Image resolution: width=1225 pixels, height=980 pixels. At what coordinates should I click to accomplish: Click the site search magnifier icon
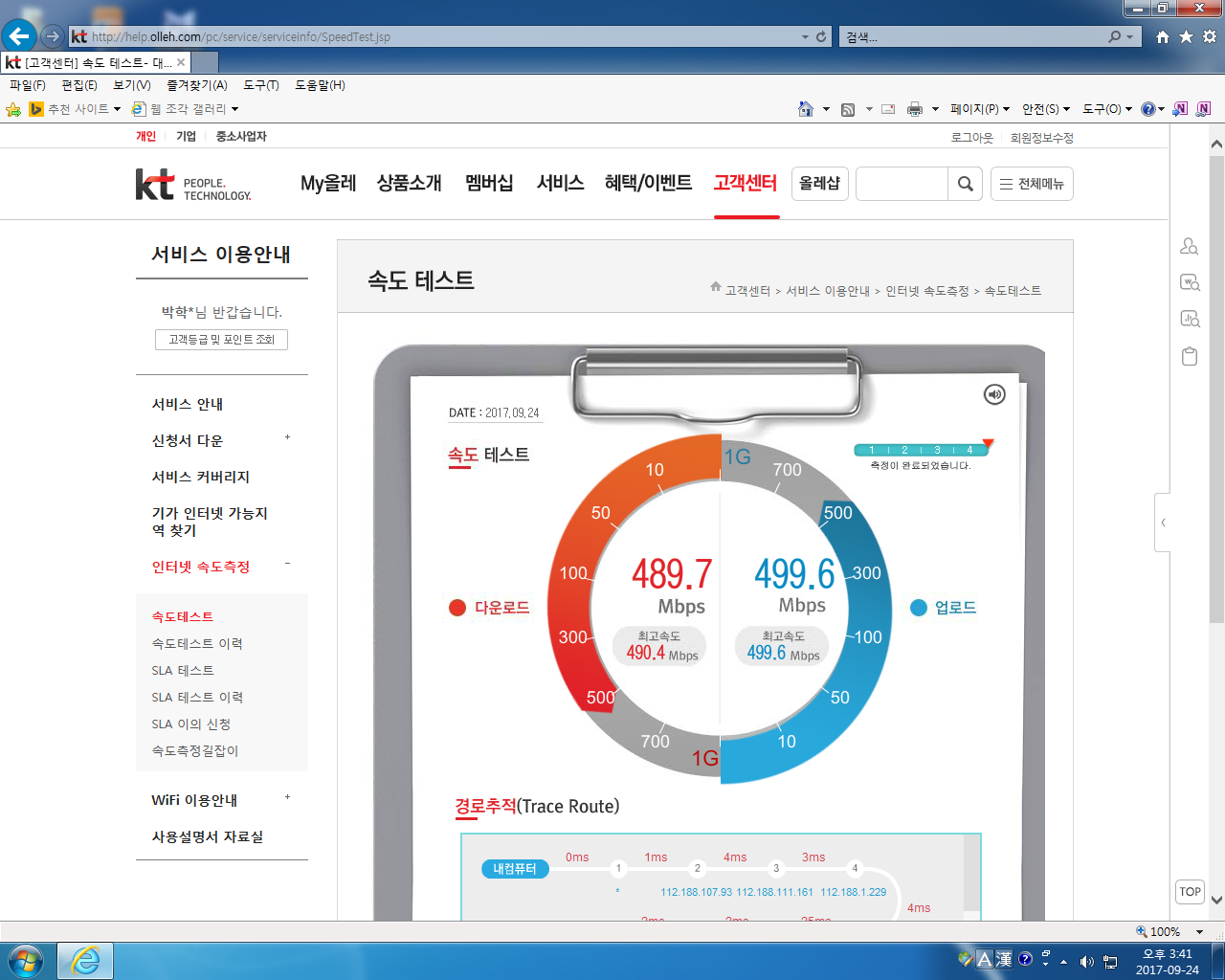pos(965,184)
